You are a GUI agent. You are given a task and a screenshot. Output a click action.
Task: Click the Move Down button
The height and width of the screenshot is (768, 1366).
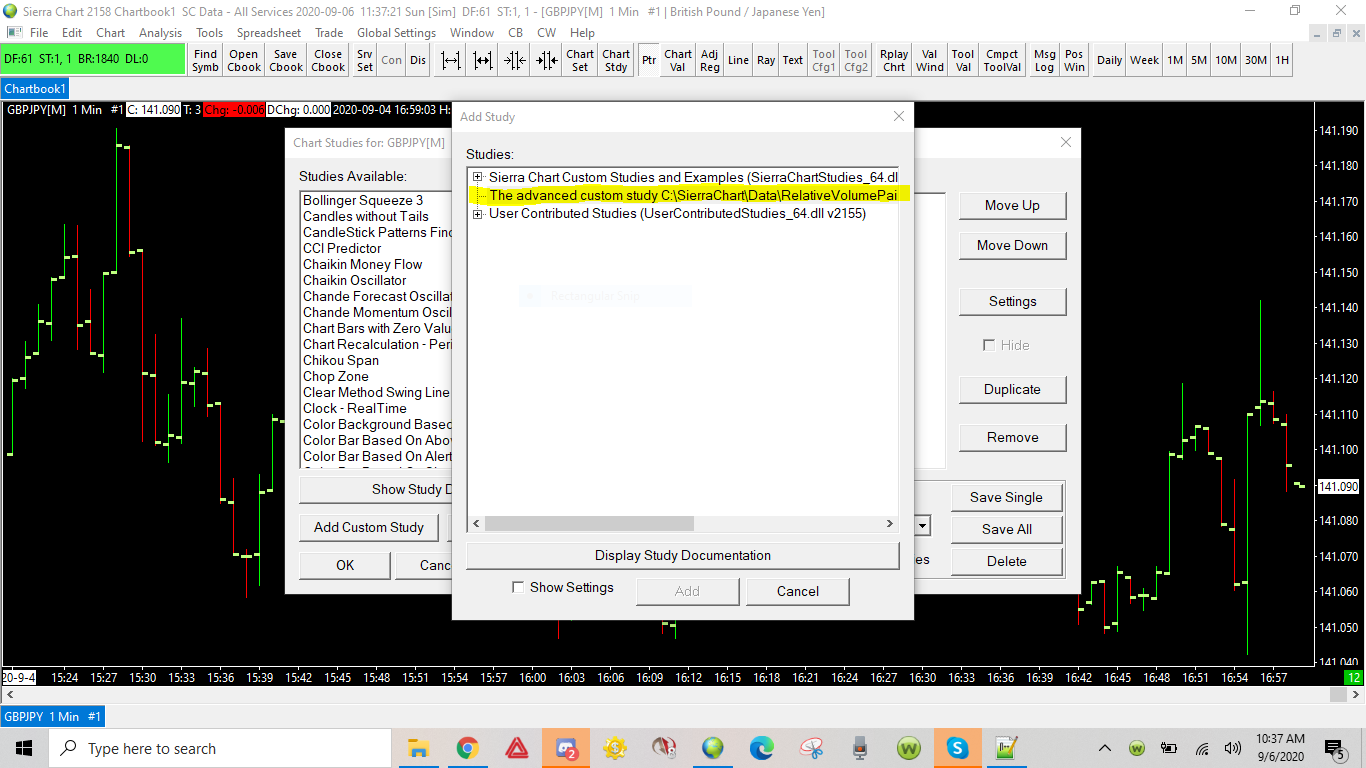(x=1012, y=245)
